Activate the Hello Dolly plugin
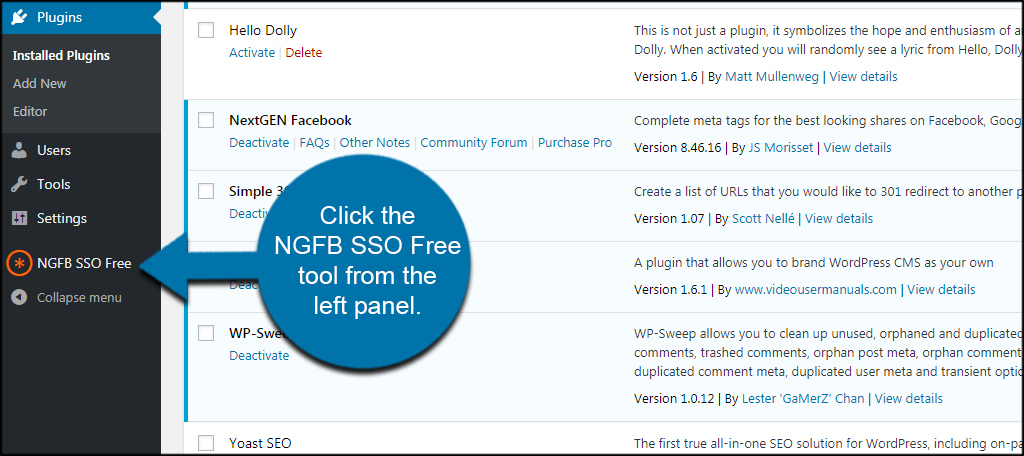Image resolution: width=1024 pixels, height=456 pixels. click(252, 53)
